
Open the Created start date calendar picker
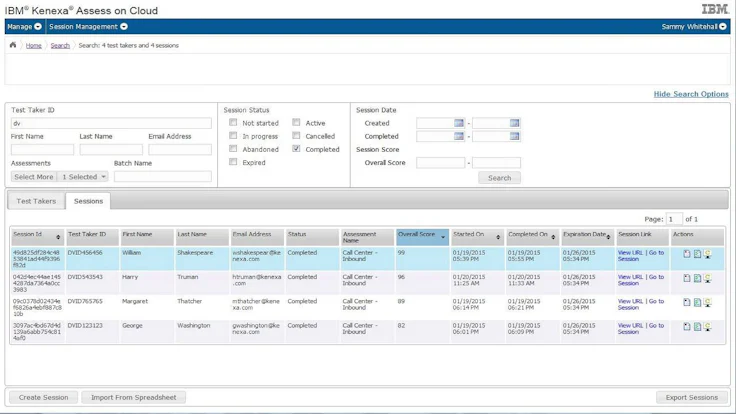point(459,123)
